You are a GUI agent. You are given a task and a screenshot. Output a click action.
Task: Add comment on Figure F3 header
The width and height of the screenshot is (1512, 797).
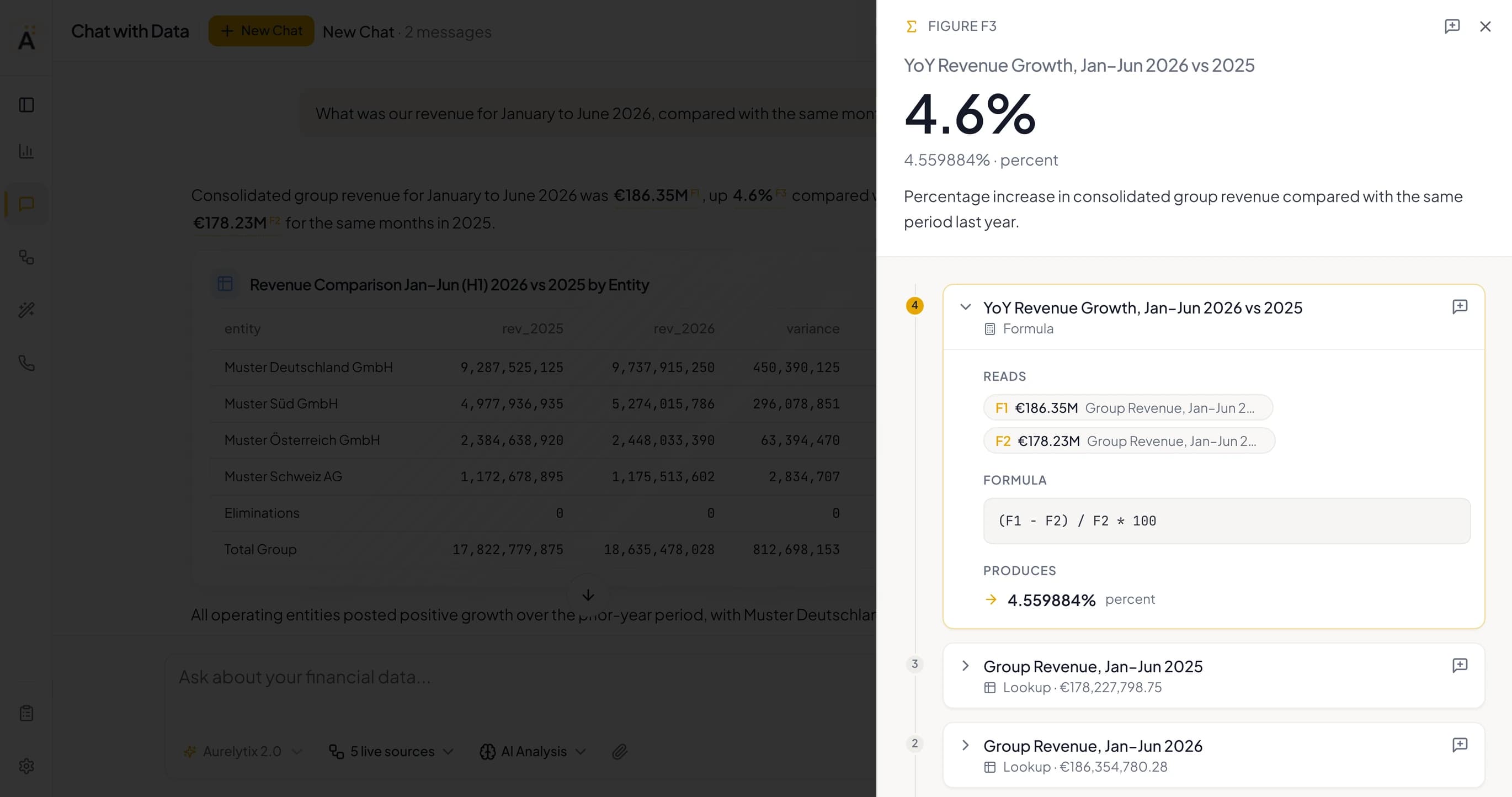coord(1452,26)
